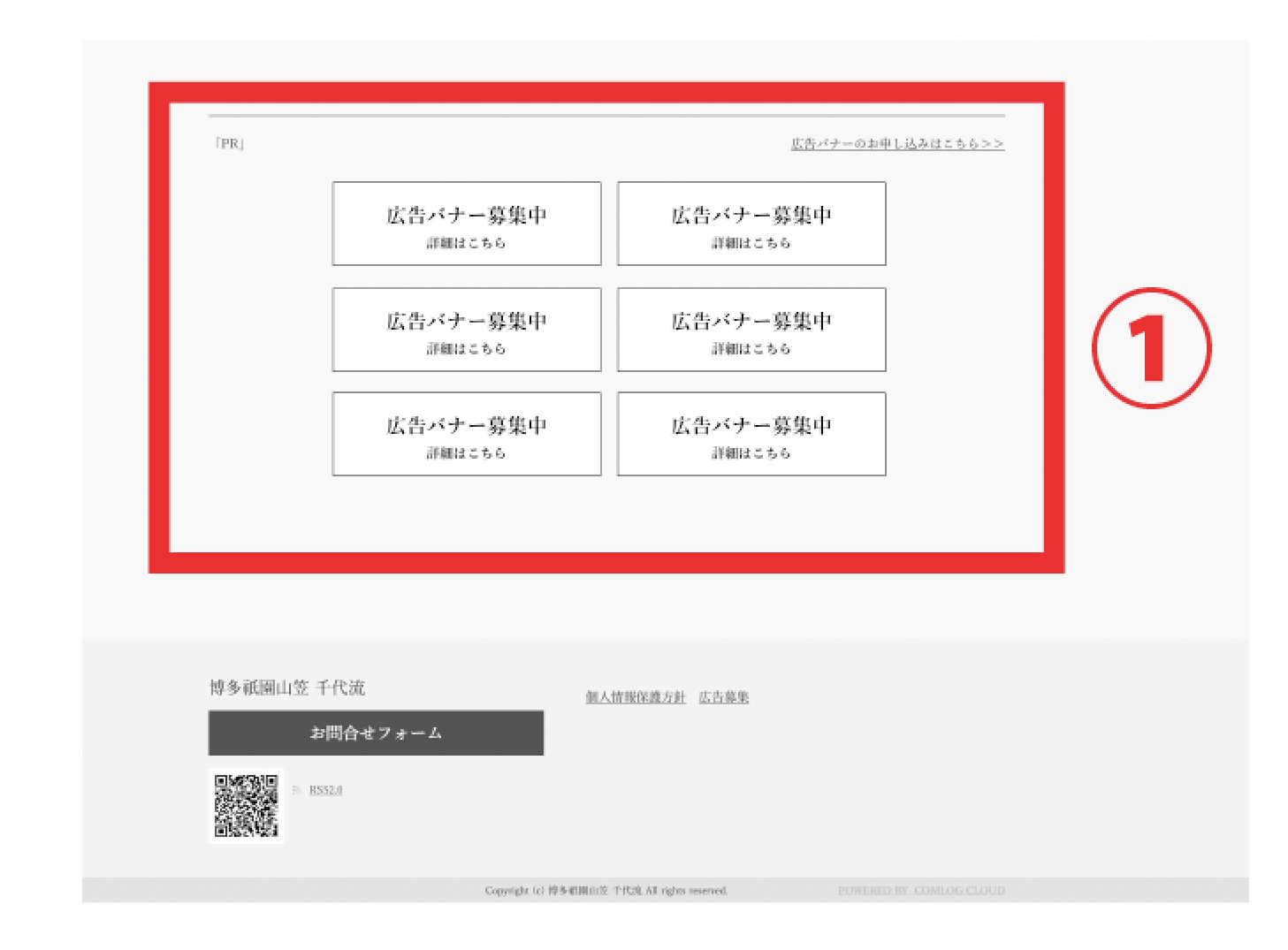Click the gray divider line above PR

(606, 115)
